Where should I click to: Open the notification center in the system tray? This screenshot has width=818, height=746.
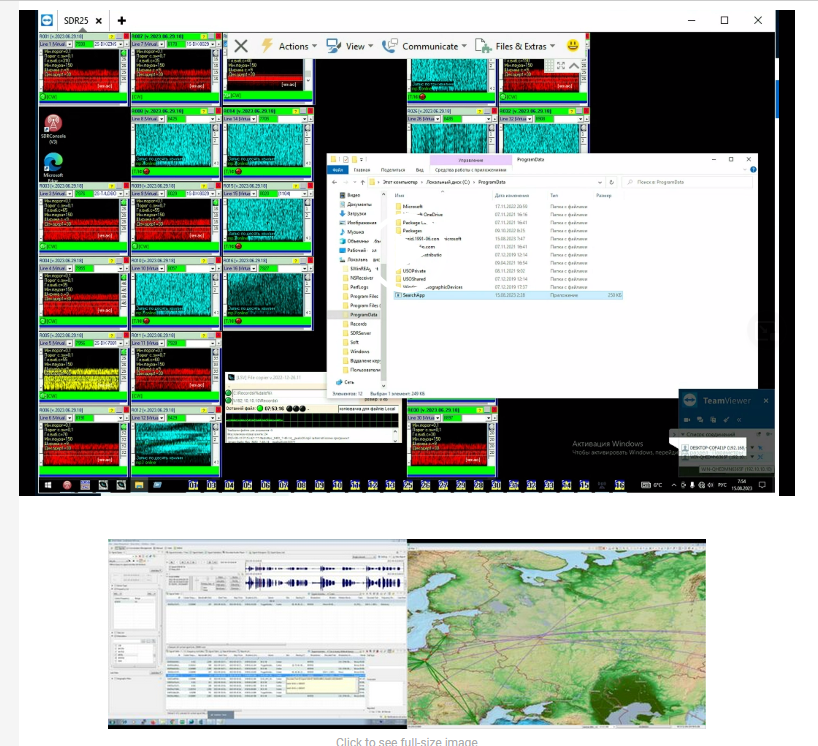coord(762,485)
